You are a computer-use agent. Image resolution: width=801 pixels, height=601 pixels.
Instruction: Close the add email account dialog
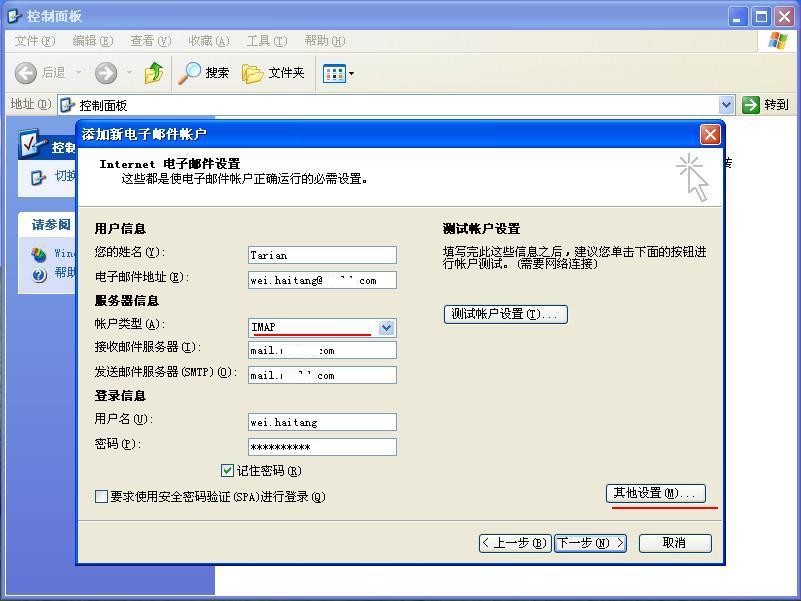710,134
